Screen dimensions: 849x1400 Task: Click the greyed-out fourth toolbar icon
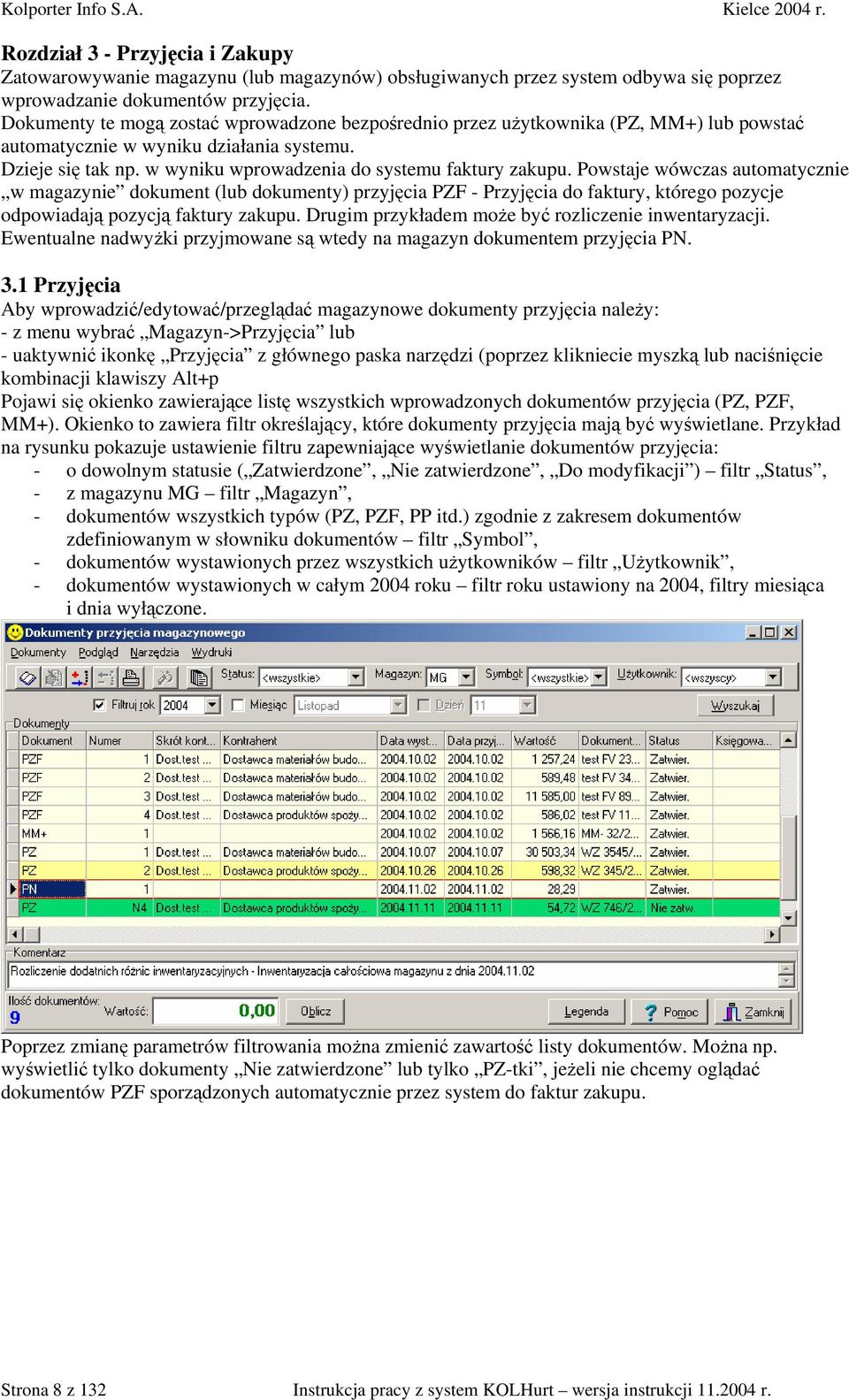coord(105,677)
